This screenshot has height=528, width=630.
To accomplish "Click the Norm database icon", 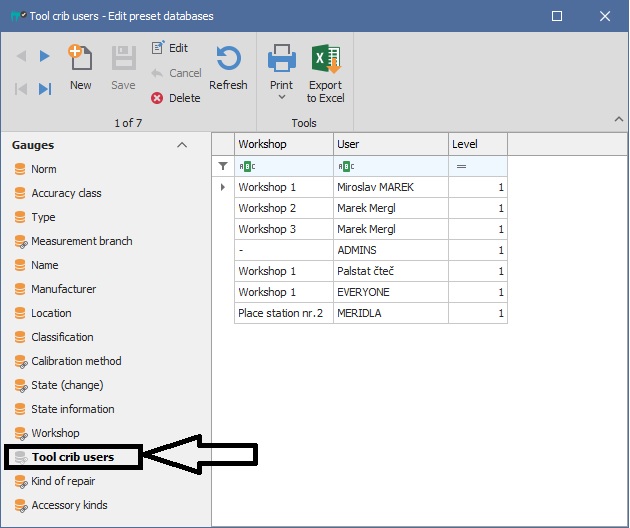I will (20, 169).
